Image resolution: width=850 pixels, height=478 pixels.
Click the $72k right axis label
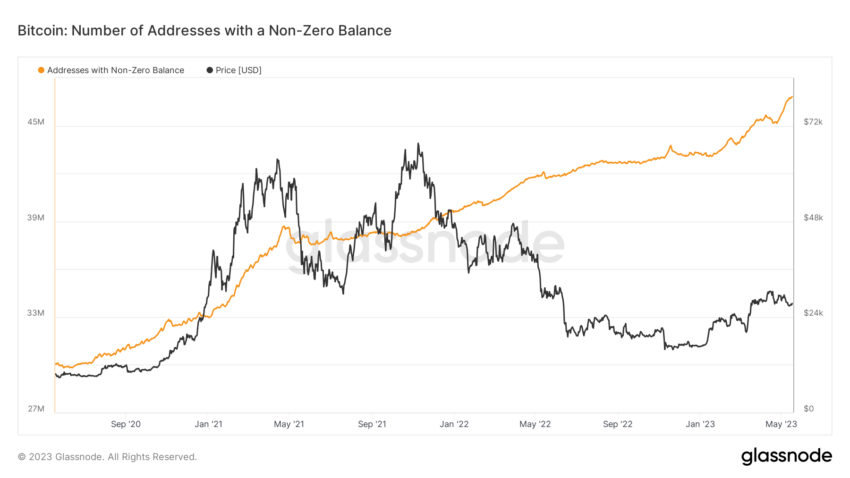pyautogui.click(x=813, y=122)
